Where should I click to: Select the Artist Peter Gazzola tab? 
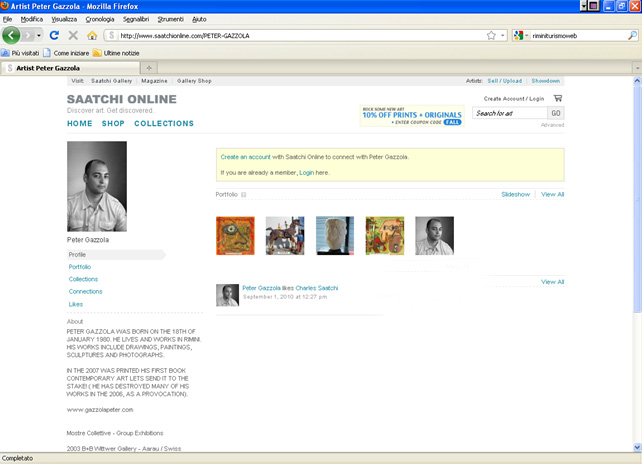(70, 68)
